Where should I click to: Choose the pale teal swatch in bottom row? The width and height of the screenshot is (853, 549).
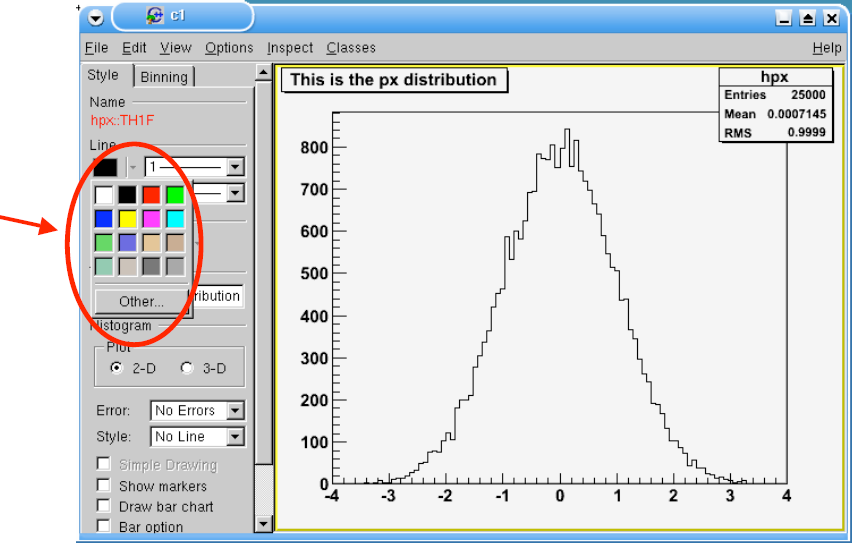coord(103,267)
